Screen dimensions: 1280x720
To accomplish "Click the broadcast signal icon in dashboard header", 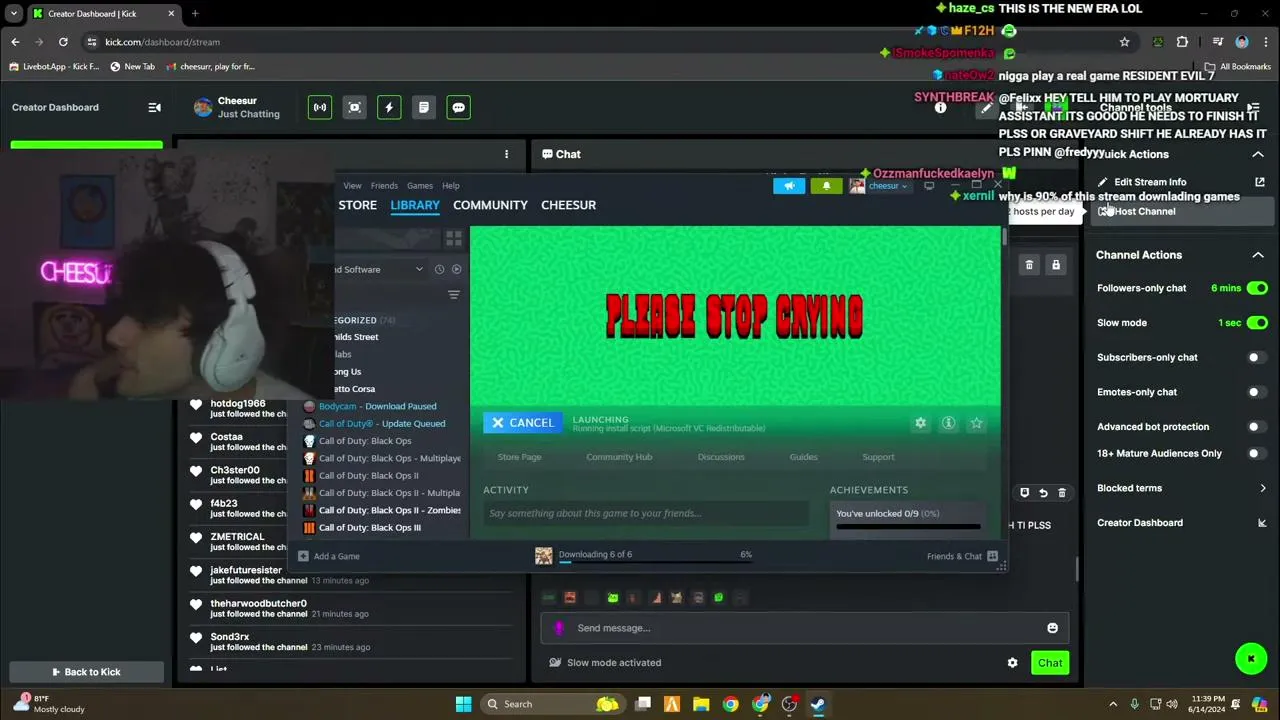I will pyautogui.click(x=320, y=107).
